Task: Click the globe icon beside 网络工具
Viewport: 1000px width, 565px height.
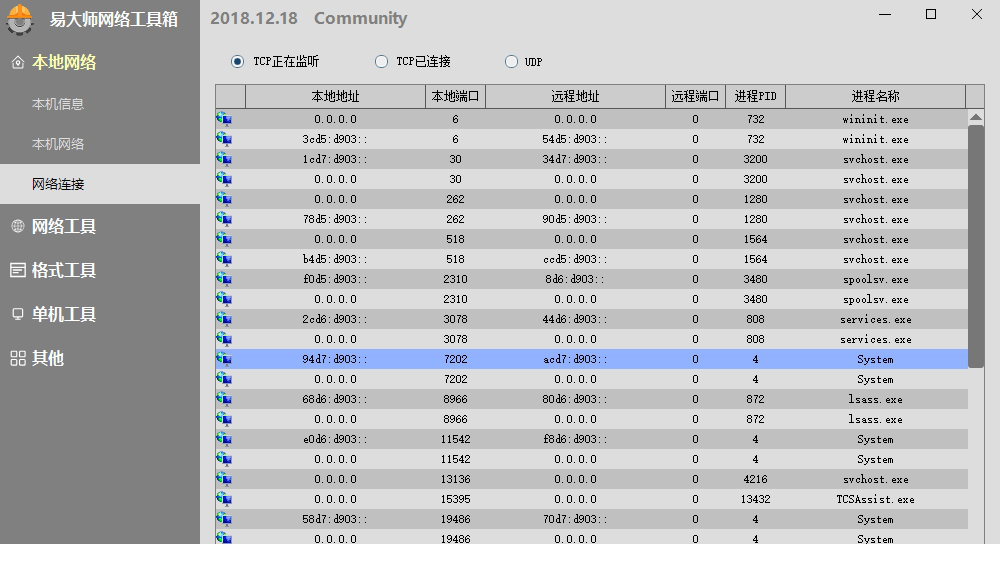Action: click(18, 226)
